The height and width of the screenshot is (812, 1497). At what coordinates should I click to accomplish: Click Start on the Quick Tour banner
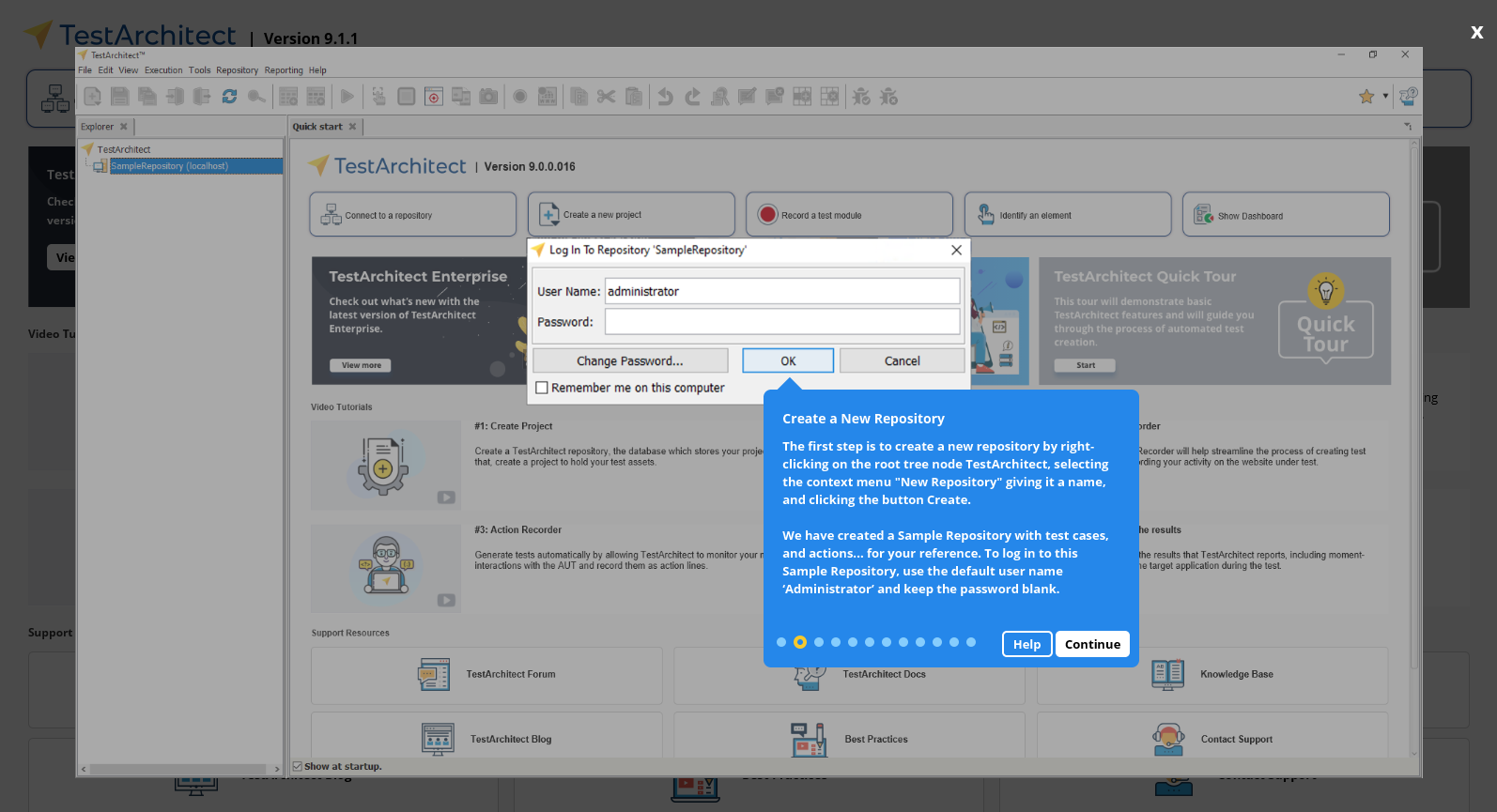(x=1085, y=365)
